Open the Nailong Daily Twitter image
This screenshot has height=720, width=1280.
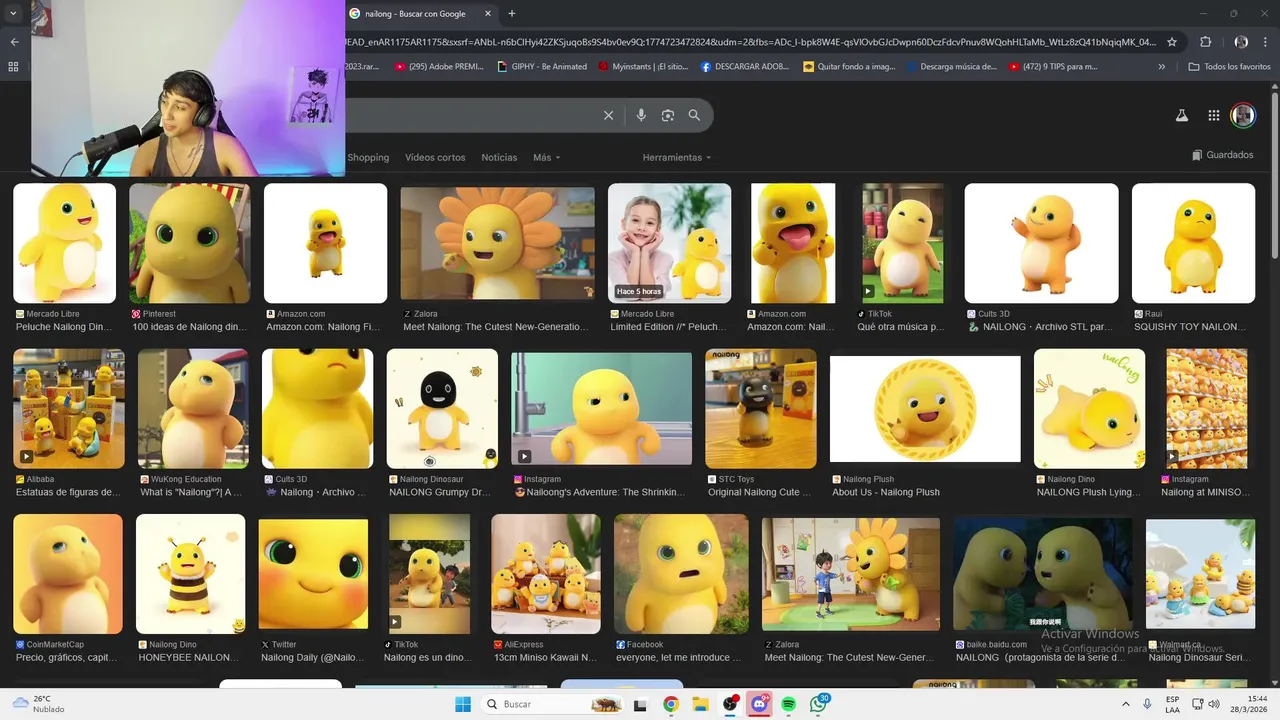tap(313, 574)
